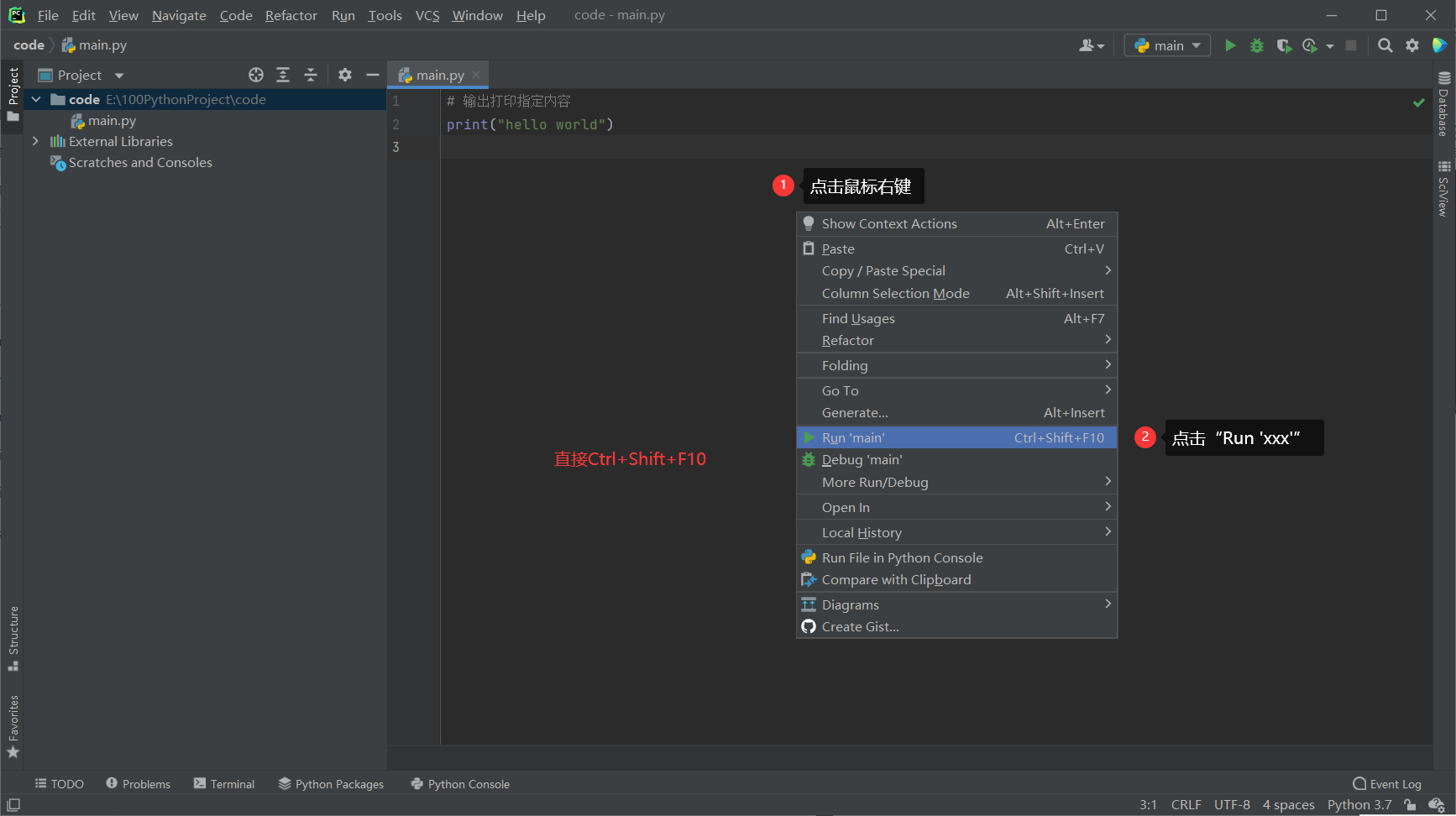This screenshot has height=816, width=1456.
Task: Open Project panel options gear
Action: point(345,75)
